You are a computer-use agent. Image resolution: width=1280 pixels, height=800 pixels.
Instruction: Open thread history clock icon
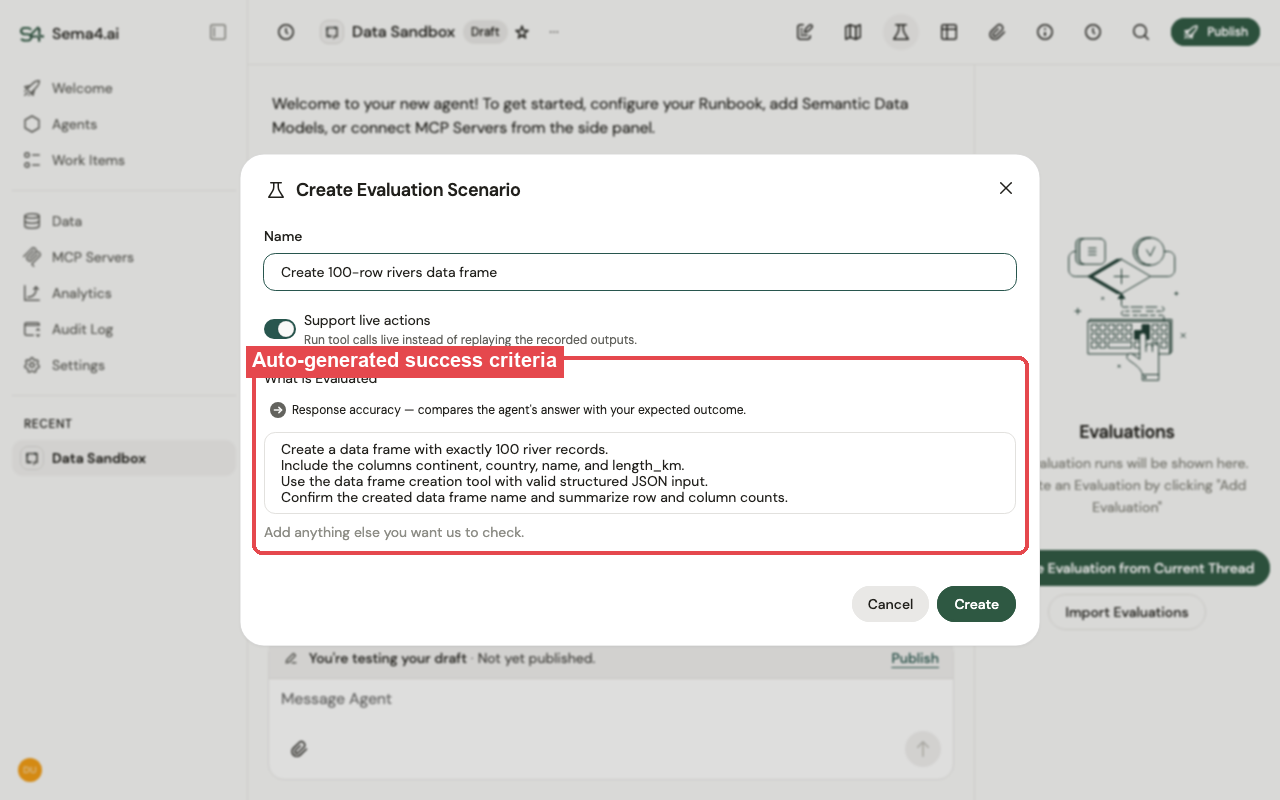pyautogui.click(x=286, y=32)
